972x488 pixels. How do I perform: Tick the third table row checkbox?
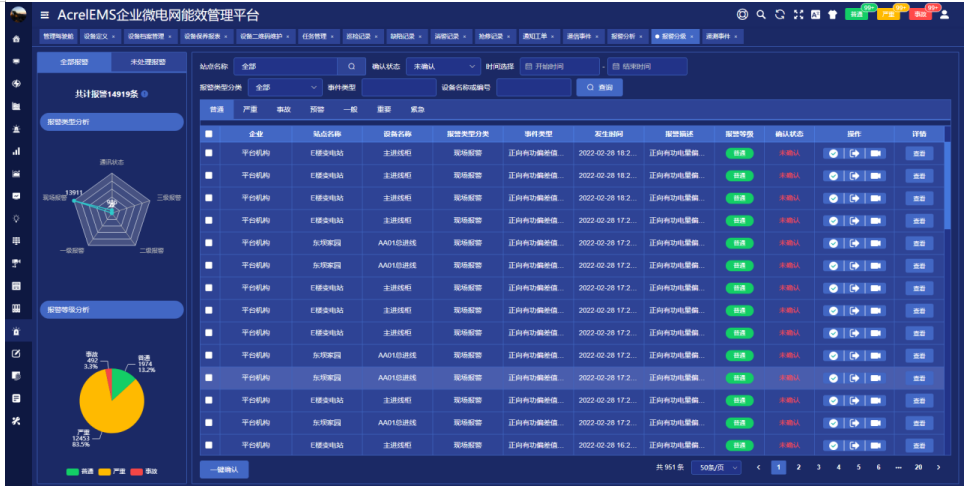click(209, 198)
